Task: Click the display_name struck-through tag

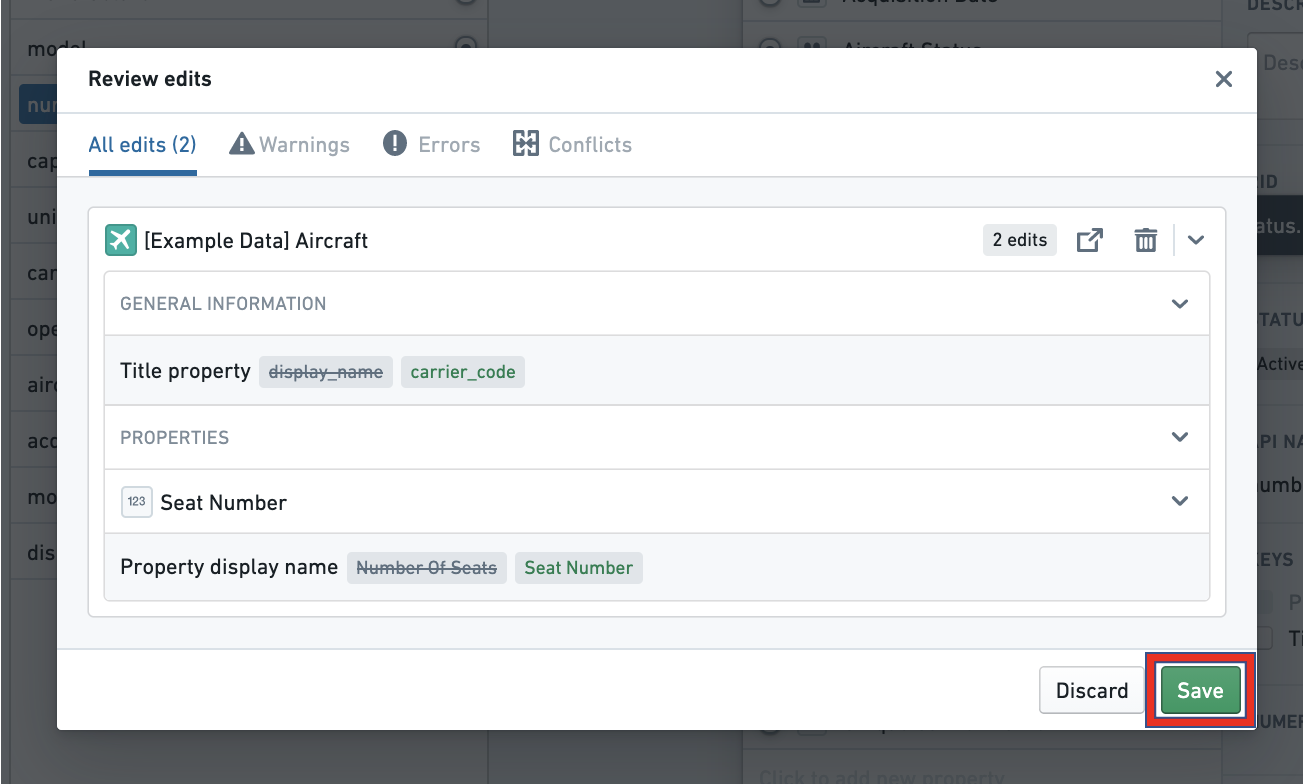Action: point(326,372)
